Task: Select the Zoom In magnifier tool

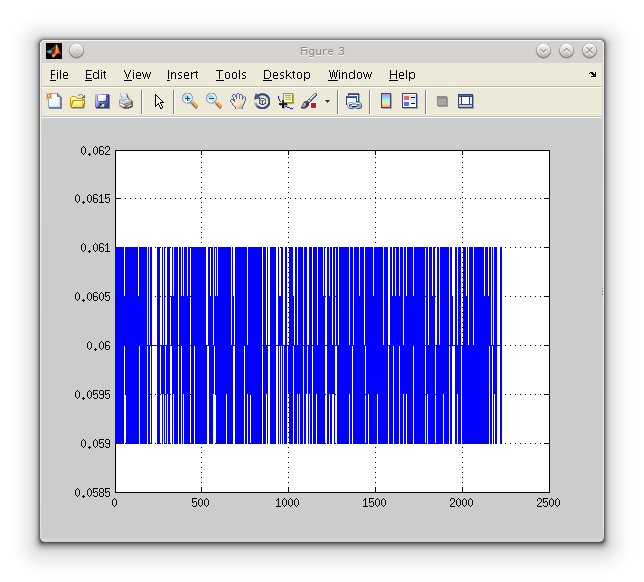Action: tap(190, 101)
